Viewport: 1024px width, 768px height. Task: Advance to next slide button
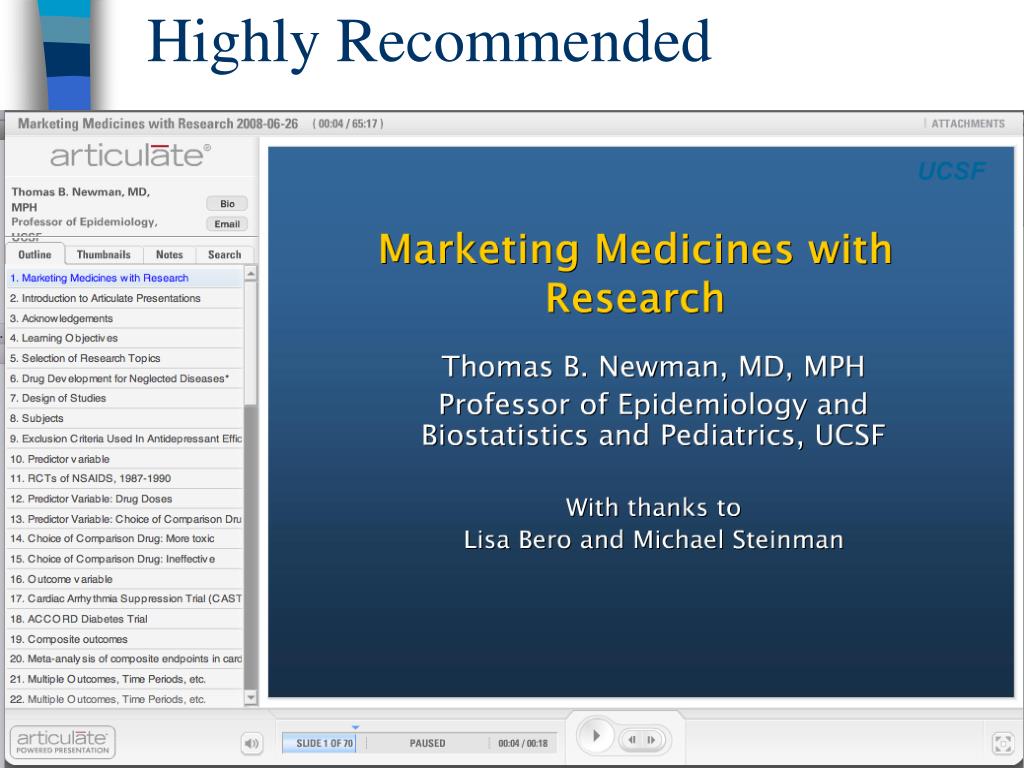(x=652, y=740)
